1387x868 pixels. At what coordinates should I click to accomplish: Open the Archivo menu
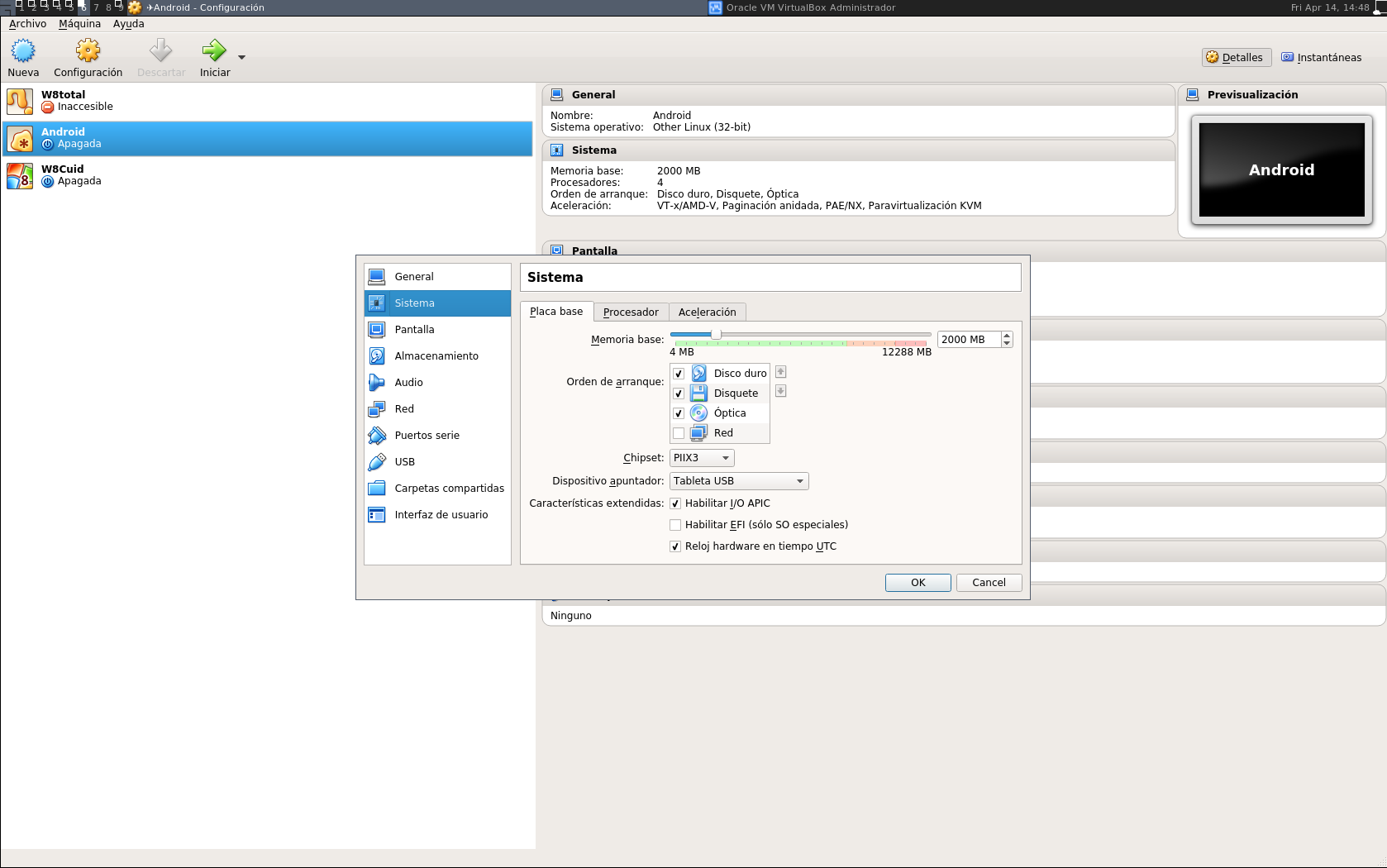coord(27,24)
